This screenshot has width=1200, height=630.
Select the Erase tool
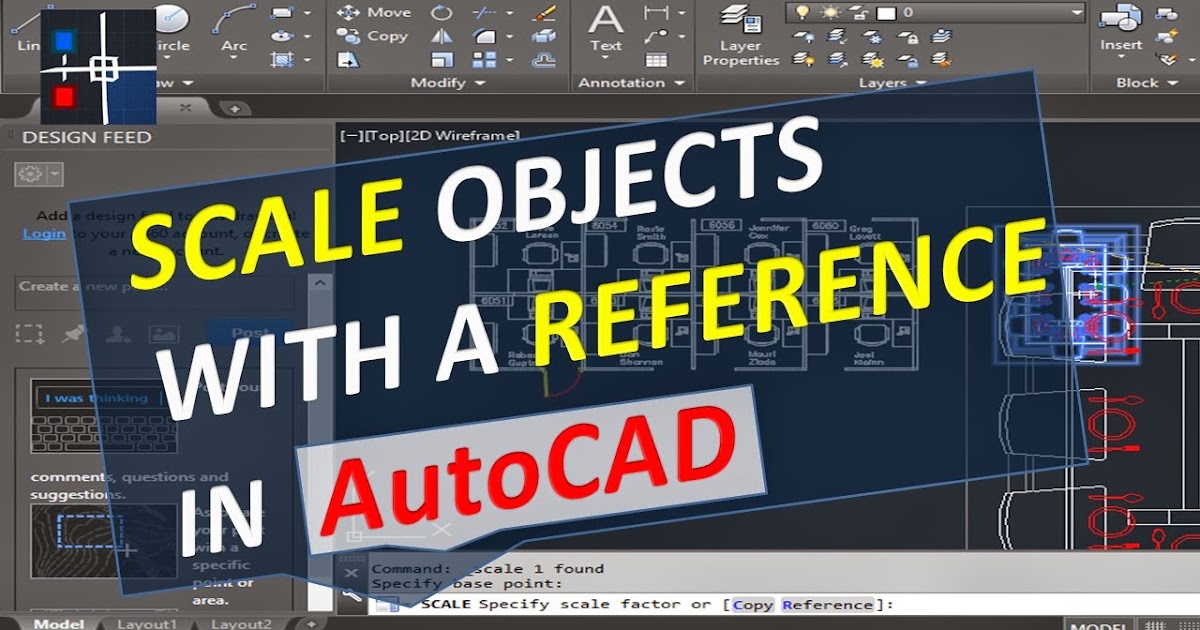[542, 13]
